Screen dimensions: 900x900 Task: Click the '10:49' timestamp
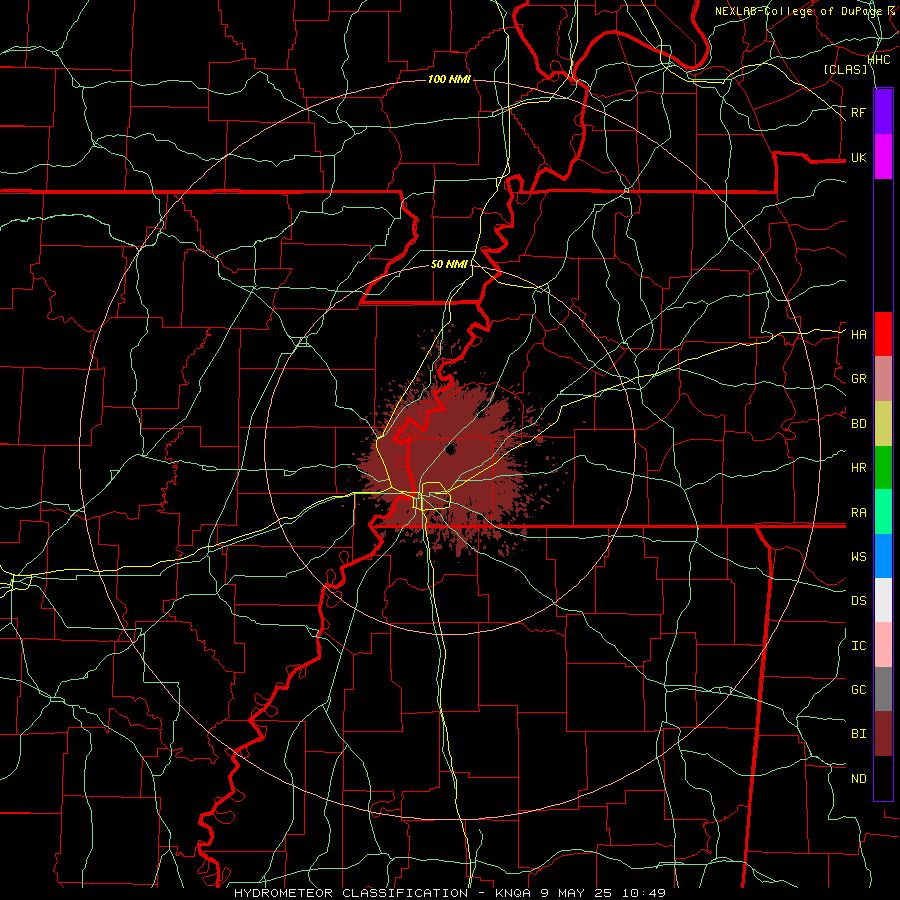tap(643, 893)
